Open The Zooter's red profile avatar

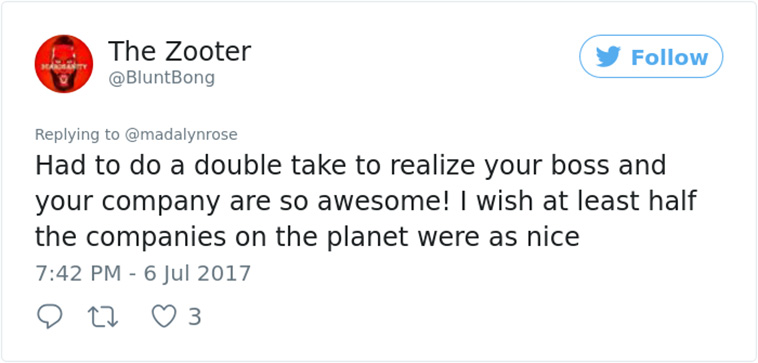64,63
